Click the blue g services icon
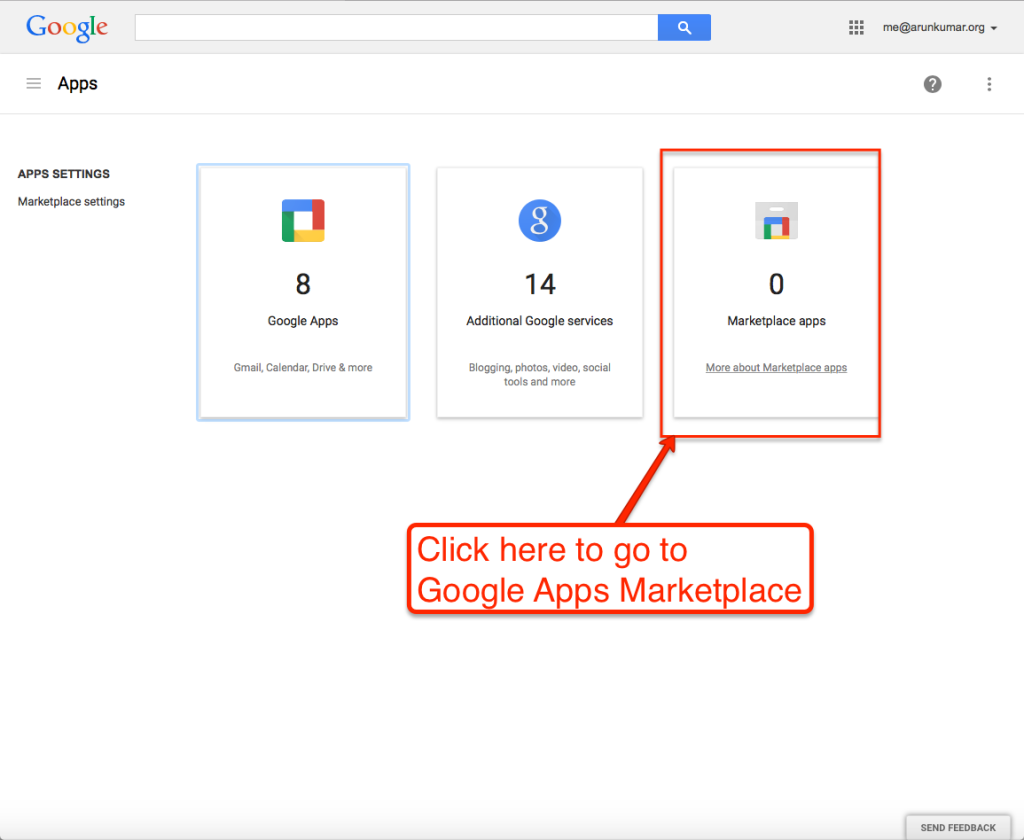Screen dimensions: 1024x840 pos(539,221)
